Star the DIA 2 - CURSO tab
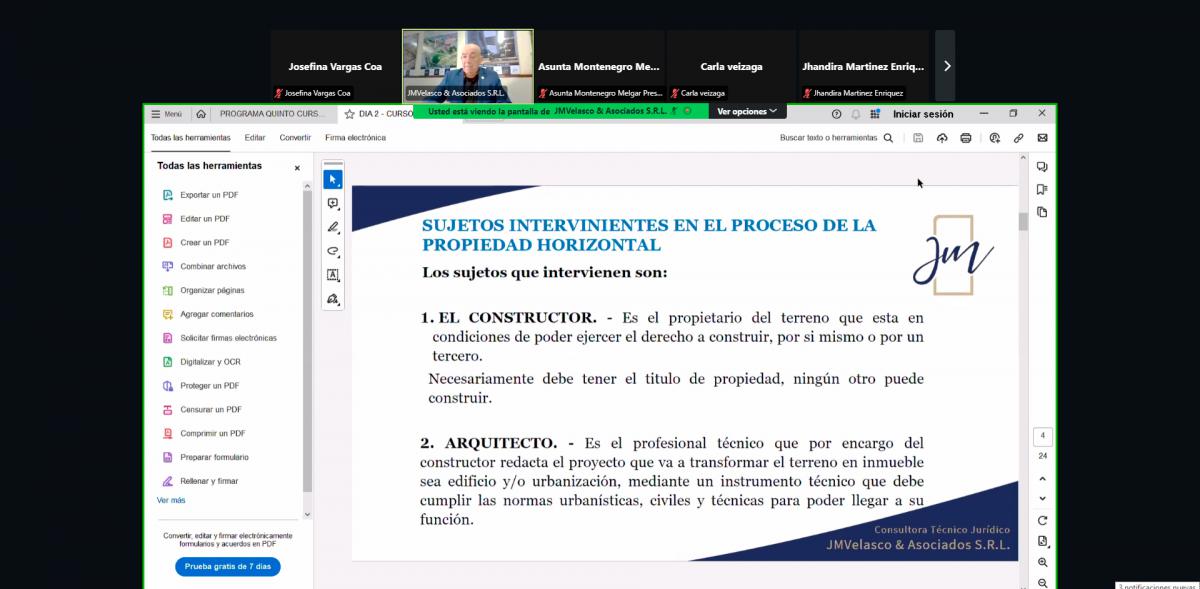The image size is (1200, 589). [349, 114]
